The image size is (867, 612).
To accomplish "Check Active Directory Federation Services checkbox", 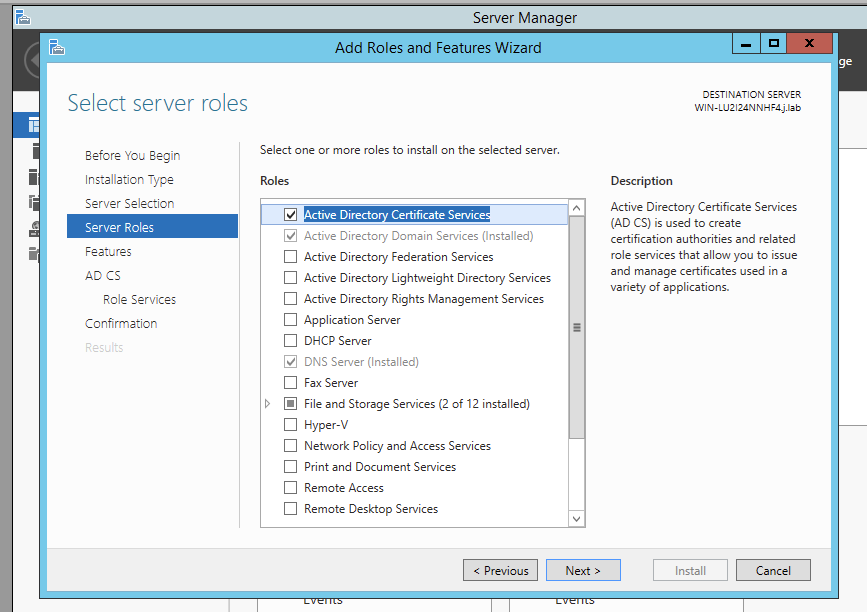I will [290, 257].
